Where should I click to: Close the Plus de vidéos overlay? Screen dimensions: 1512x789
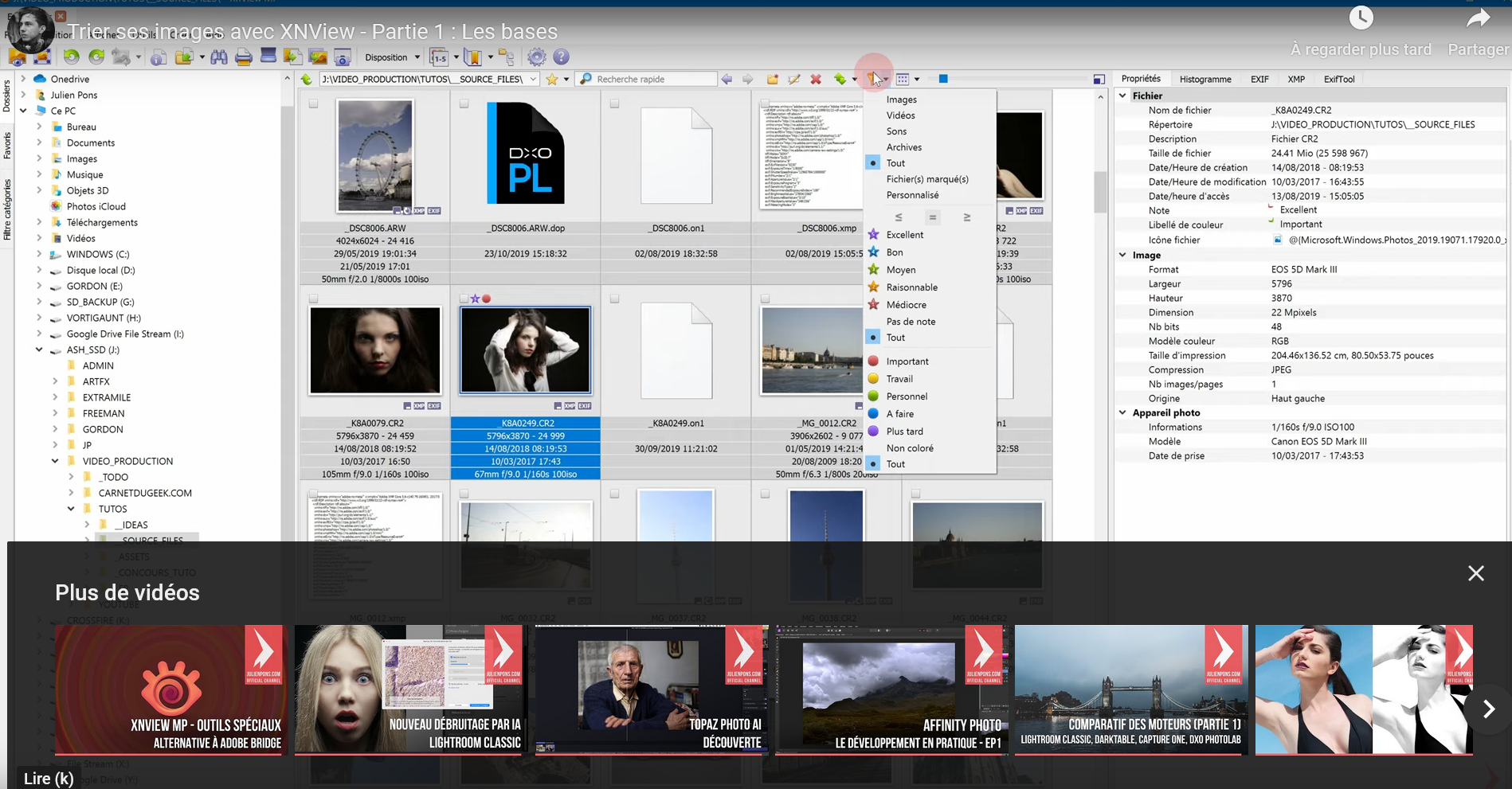pos(1475,573)
